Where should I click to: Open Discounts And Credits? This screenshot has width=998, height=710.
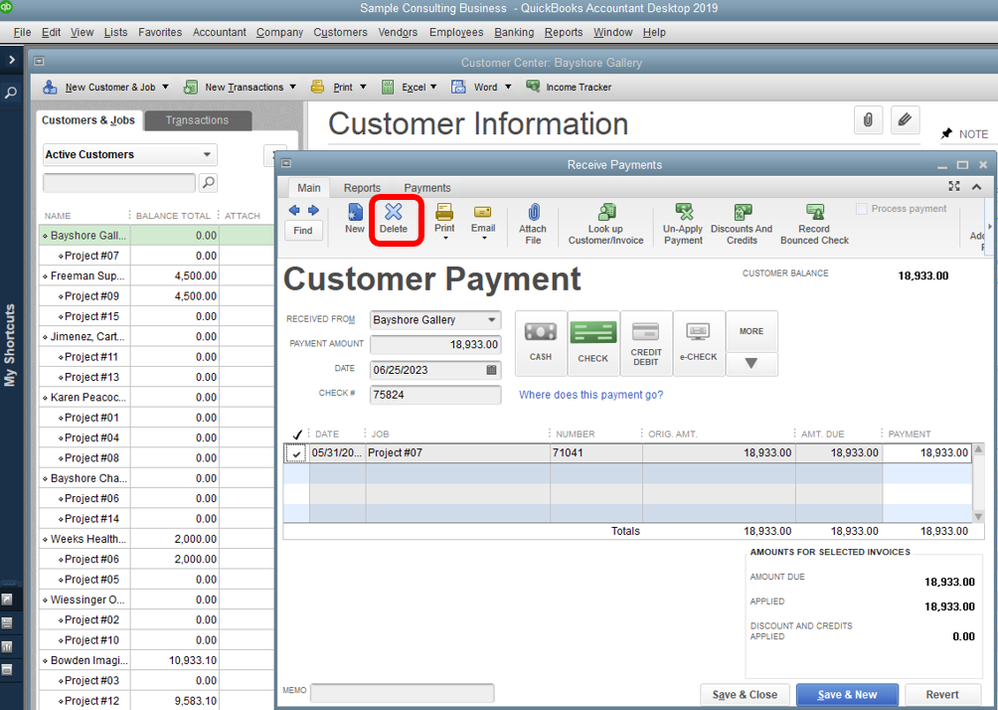[x=741, y=224]
